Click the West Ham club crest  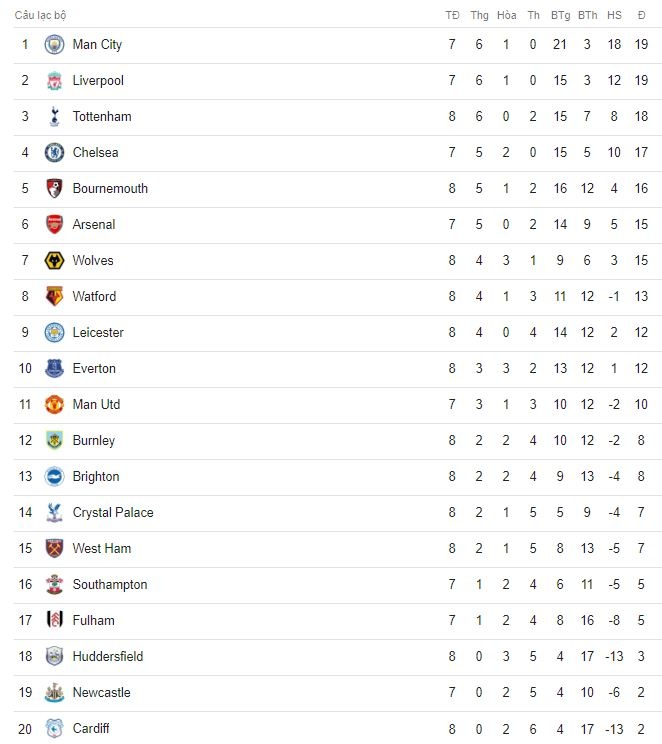coord(54,549)
